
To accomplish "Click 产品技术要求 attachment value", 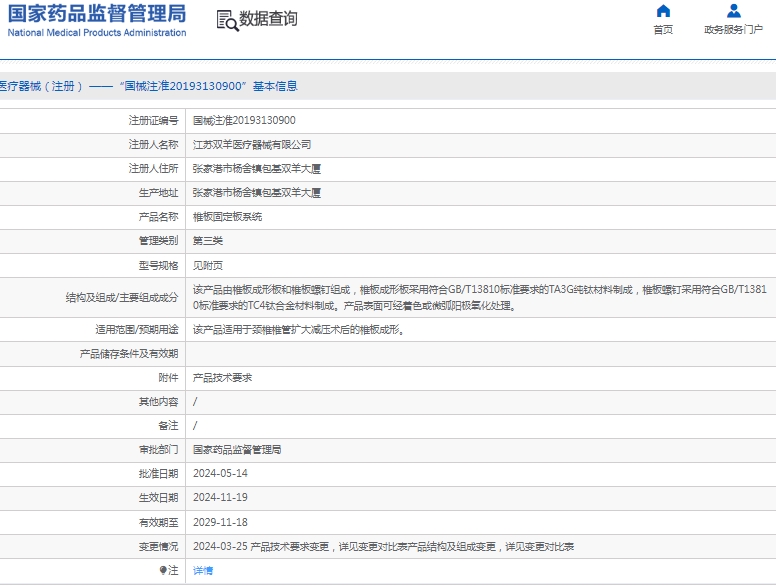I will 223,378.
